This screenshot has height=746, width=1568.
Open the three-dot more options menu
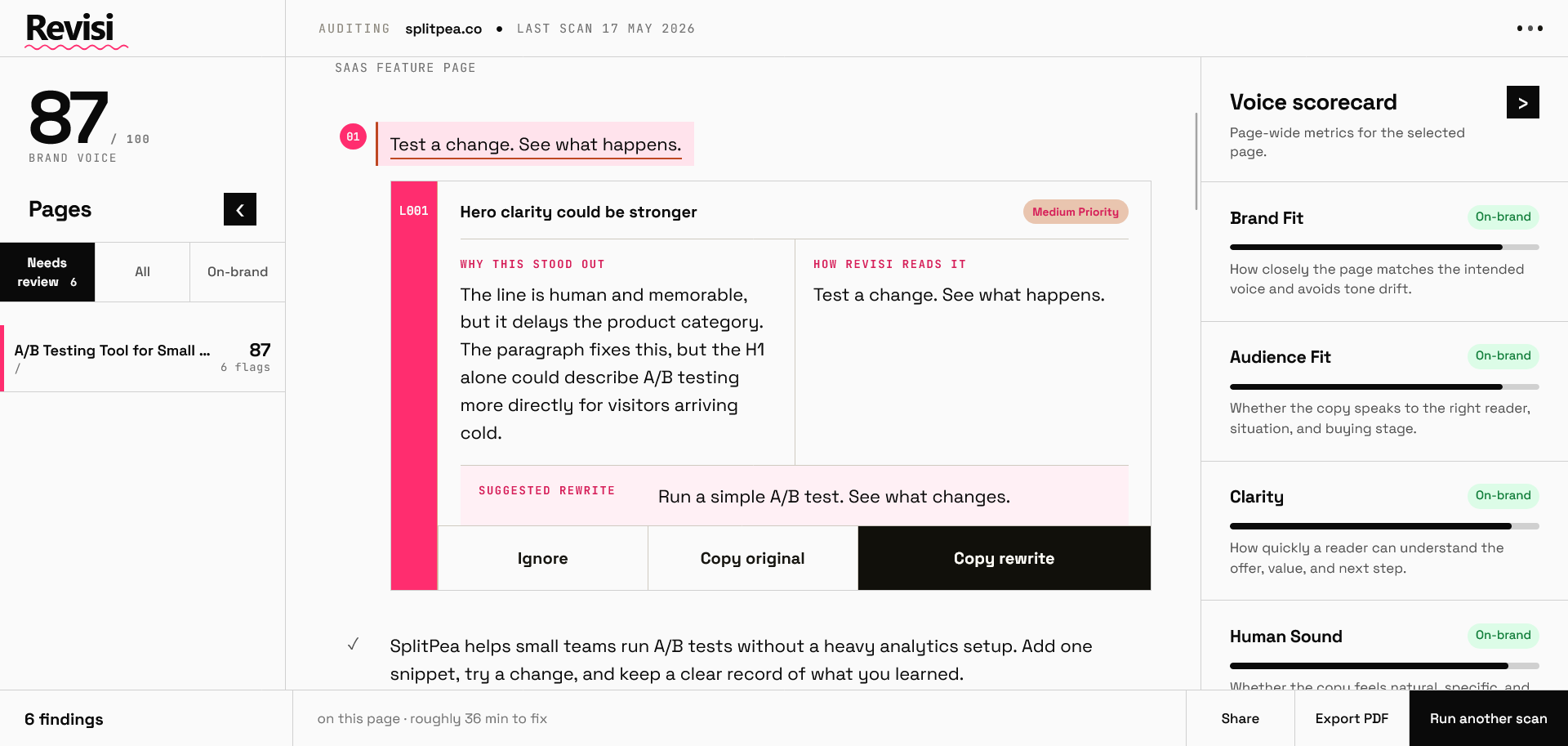(x=1530, y=29)
